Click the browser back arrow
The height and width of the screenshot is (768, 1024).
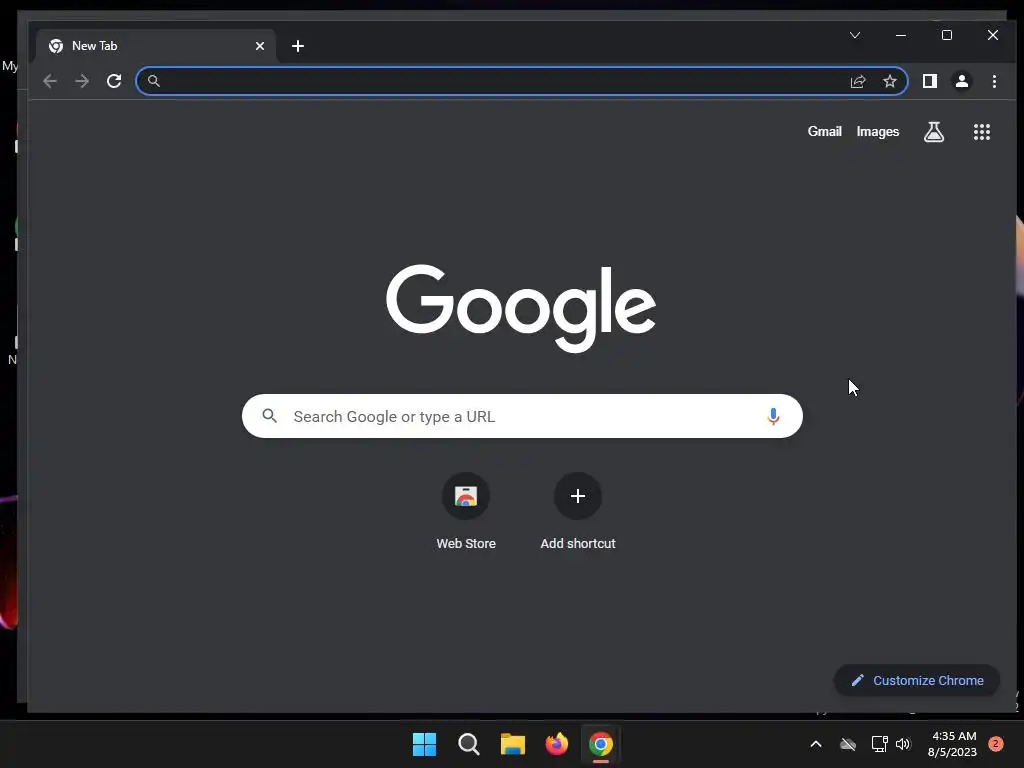point(50,81)
